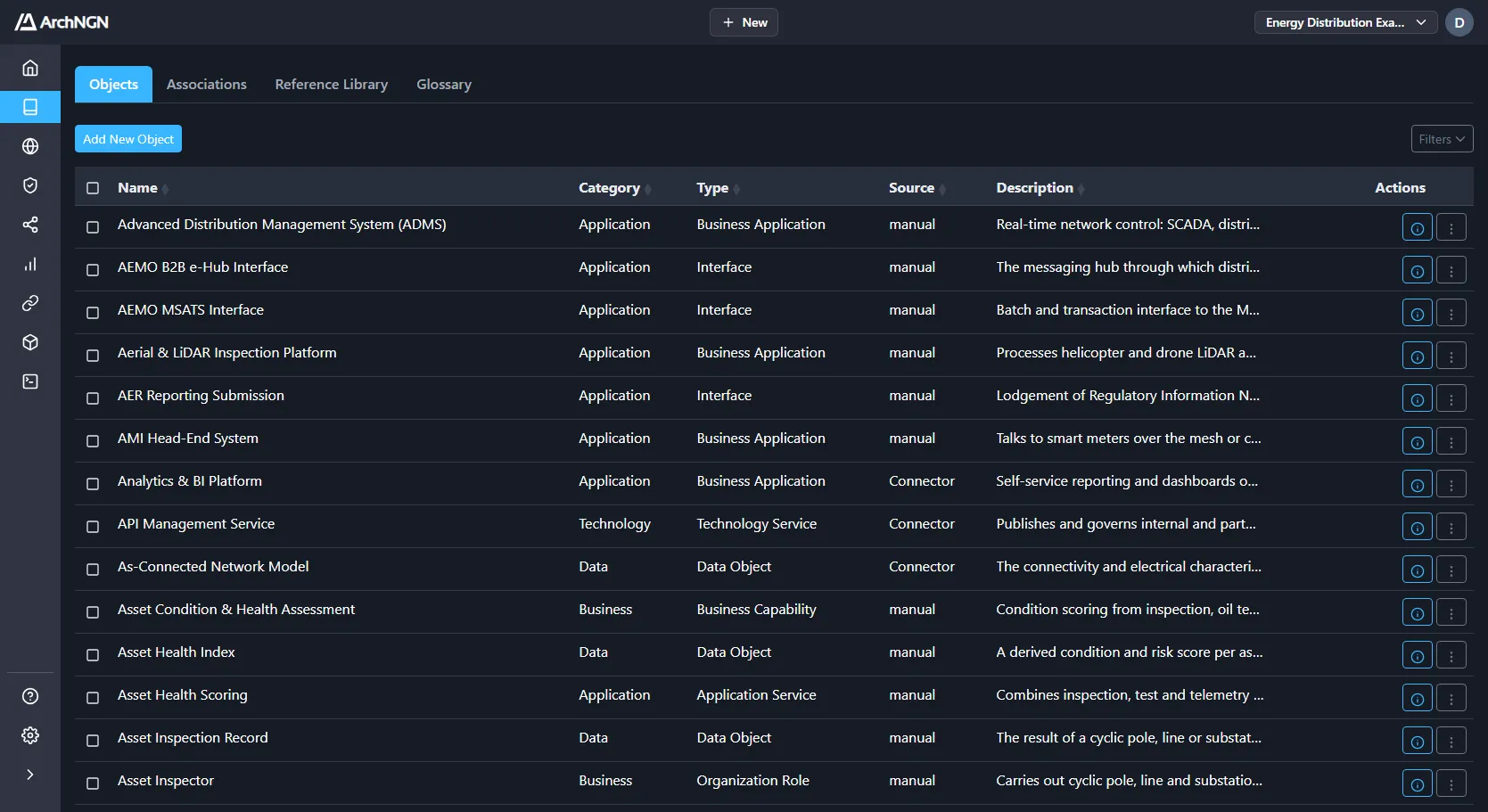Viewport: 1488px width, 812px height.
Task: Select the API Management Service checkbox
Action: (x=93, y=527)
